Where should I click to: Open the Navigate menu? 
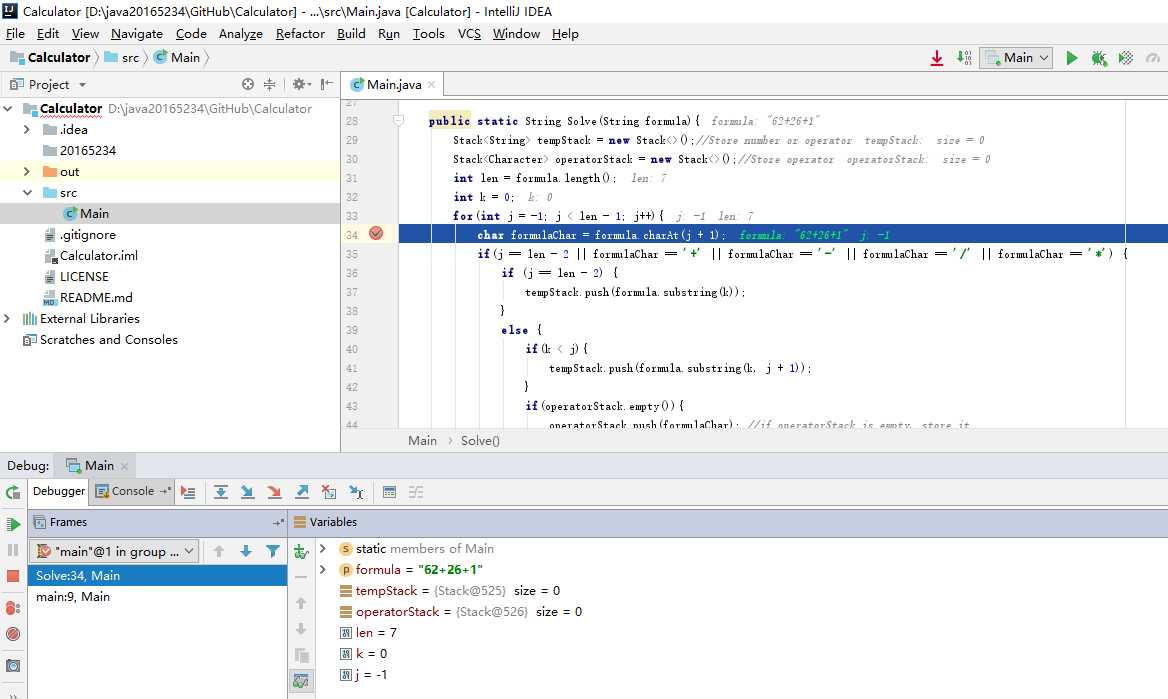pyautogui.click(x=137, y=34)
